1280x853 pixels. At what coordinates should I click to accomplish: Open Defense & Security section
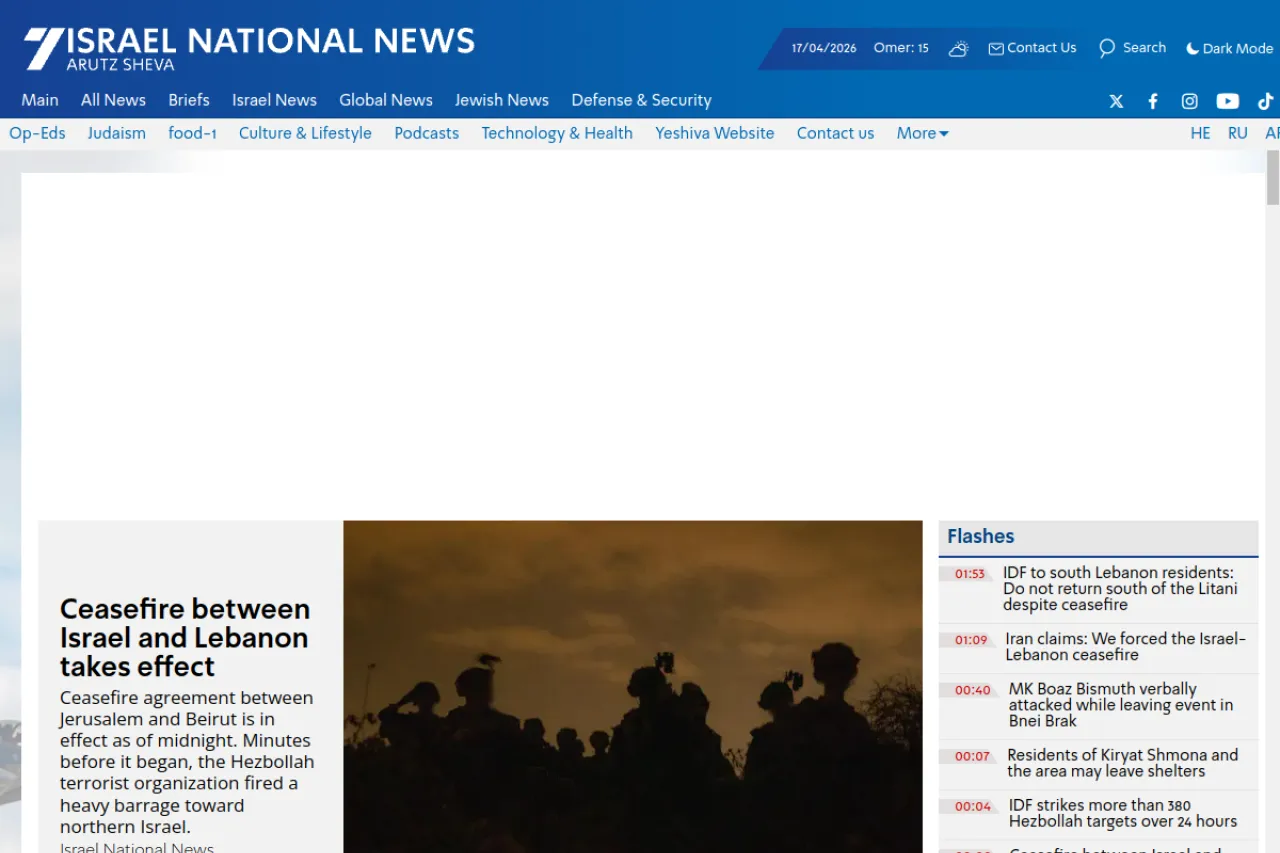641,100
